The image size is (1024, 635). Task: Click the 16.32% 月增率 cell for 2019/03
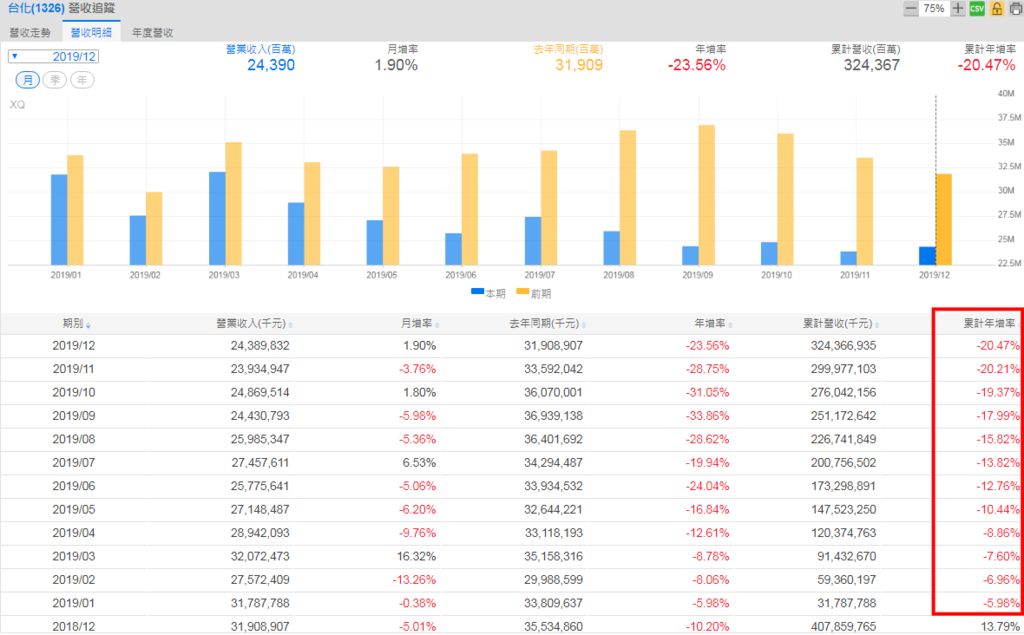pos(416,557)
